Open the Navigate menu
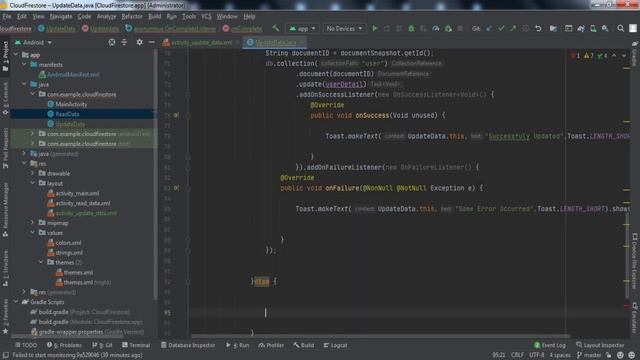Viewport: 640px width, 360px height. (x=61, y=17)
